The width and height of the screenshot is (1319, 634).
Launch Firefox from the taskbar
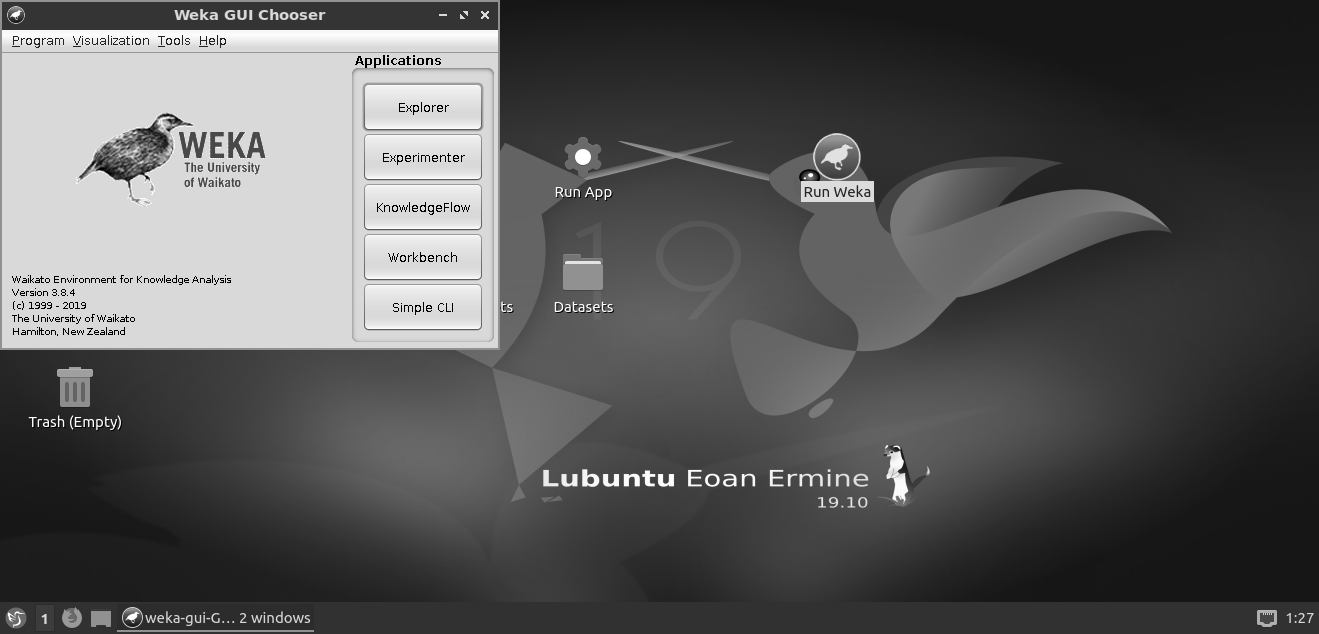click(x=71, y=618)
